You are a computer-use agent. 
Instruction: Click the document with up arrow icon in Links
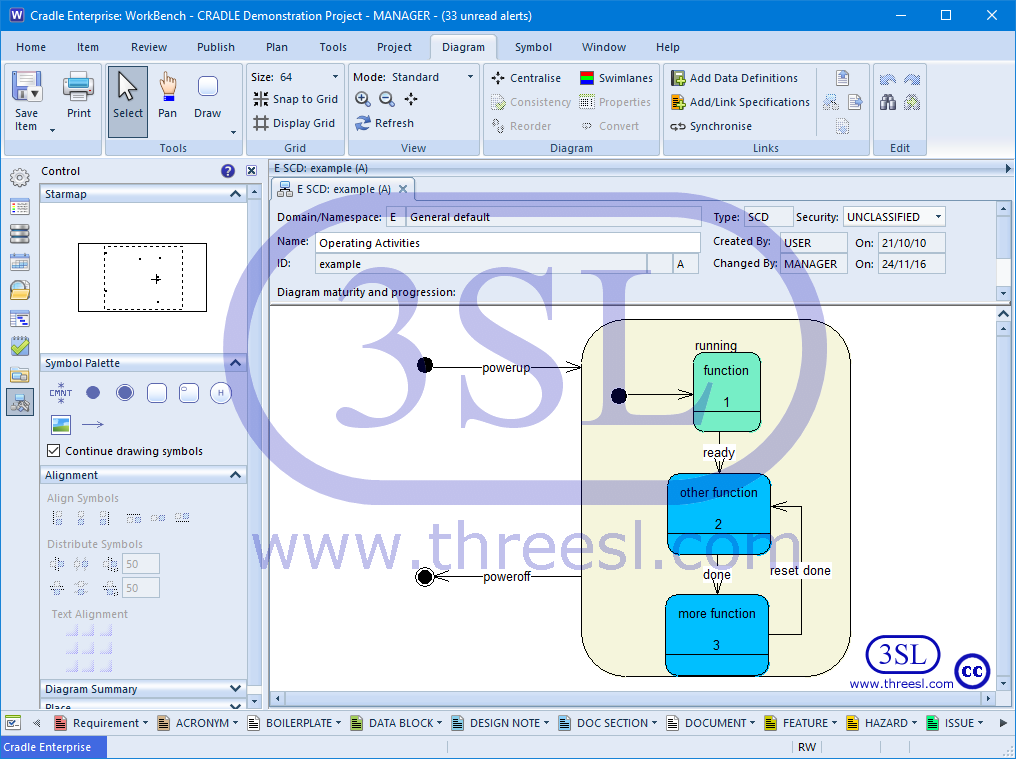(842, 78)
